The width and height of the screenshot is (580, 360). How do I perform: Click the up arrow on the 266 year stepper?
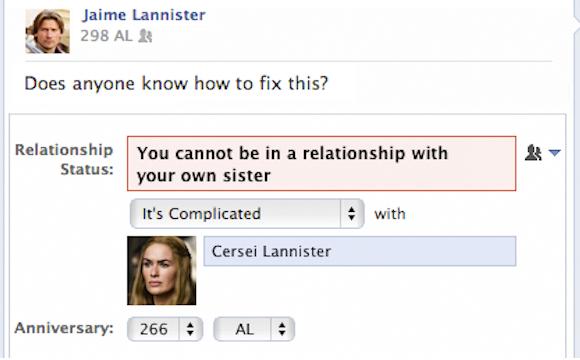tap(190, 324)
